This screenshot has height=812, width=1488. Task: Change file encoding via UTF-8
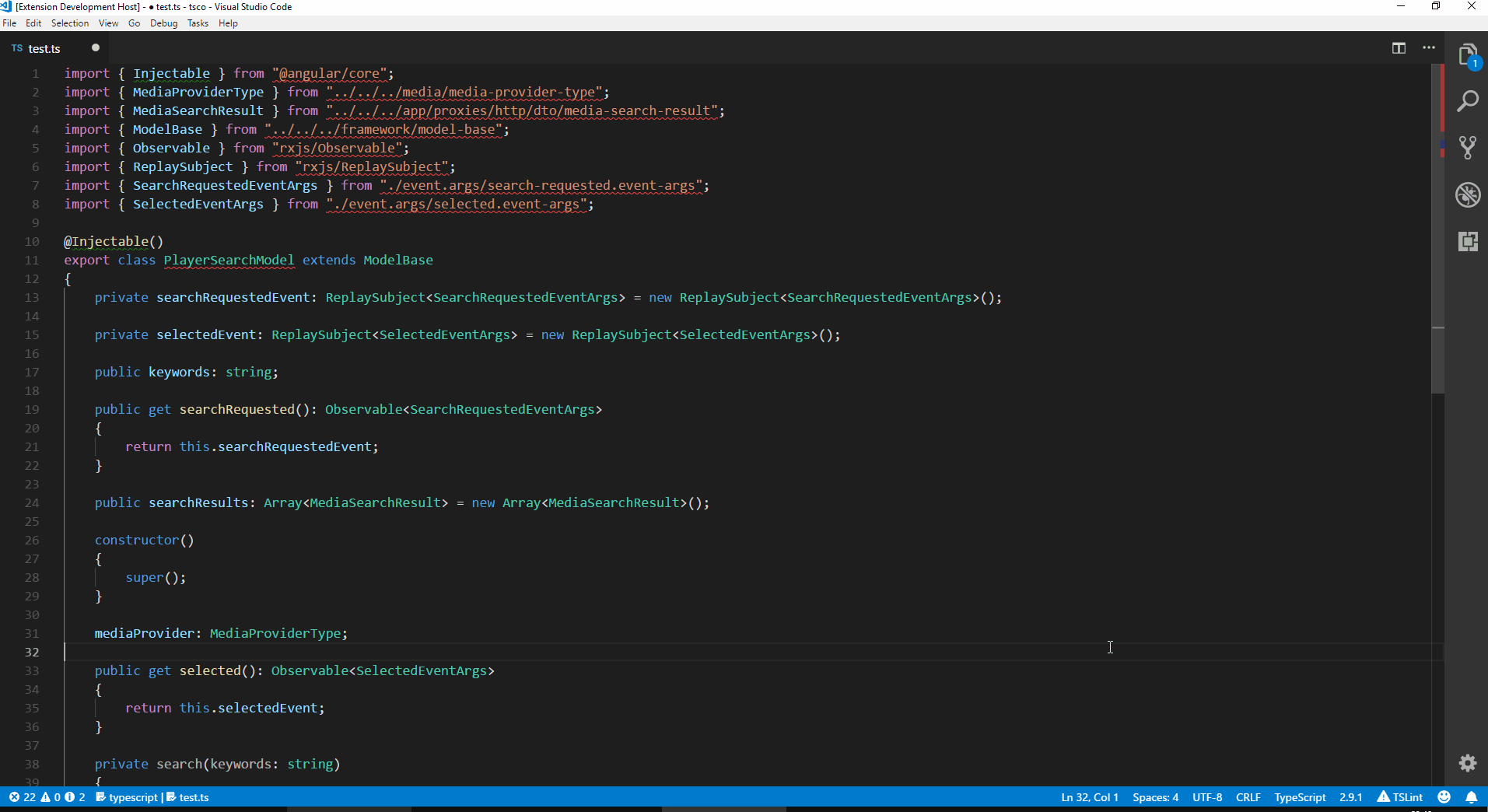pyautogui.click(x=1207, y=797)
